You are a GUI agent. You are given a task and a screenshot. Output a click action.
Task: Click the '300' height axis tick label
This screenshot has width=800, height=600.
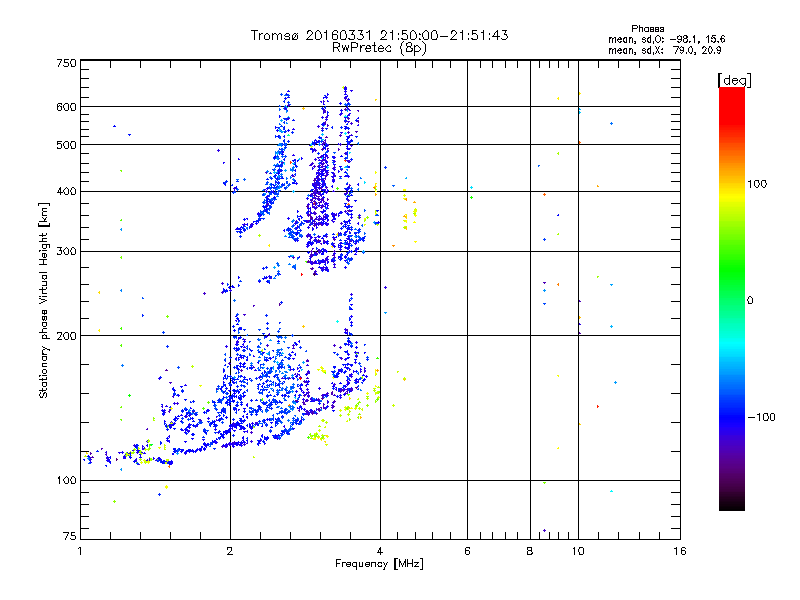[x=66, y=252]
